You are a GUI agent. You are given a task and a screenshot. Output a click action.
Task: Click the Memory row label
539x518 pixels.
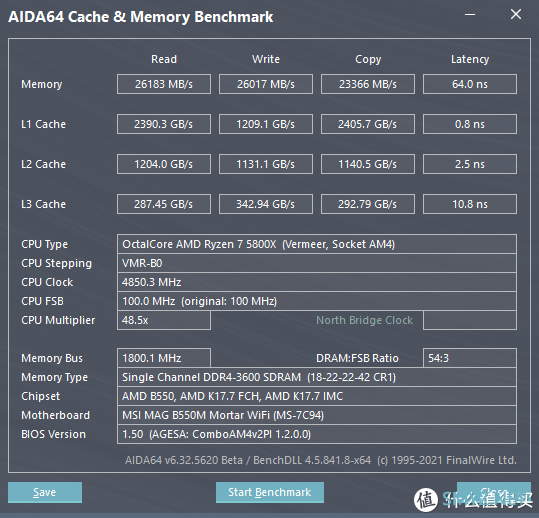coord(42,84)
